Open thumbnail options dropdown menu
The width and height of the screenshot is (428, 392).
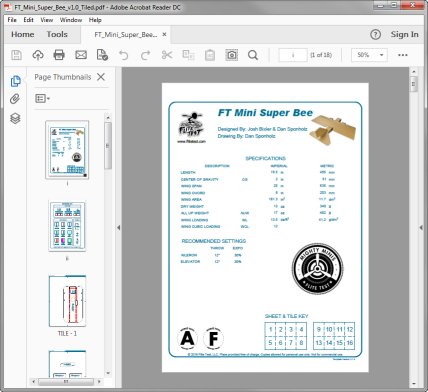coord(42,98)
